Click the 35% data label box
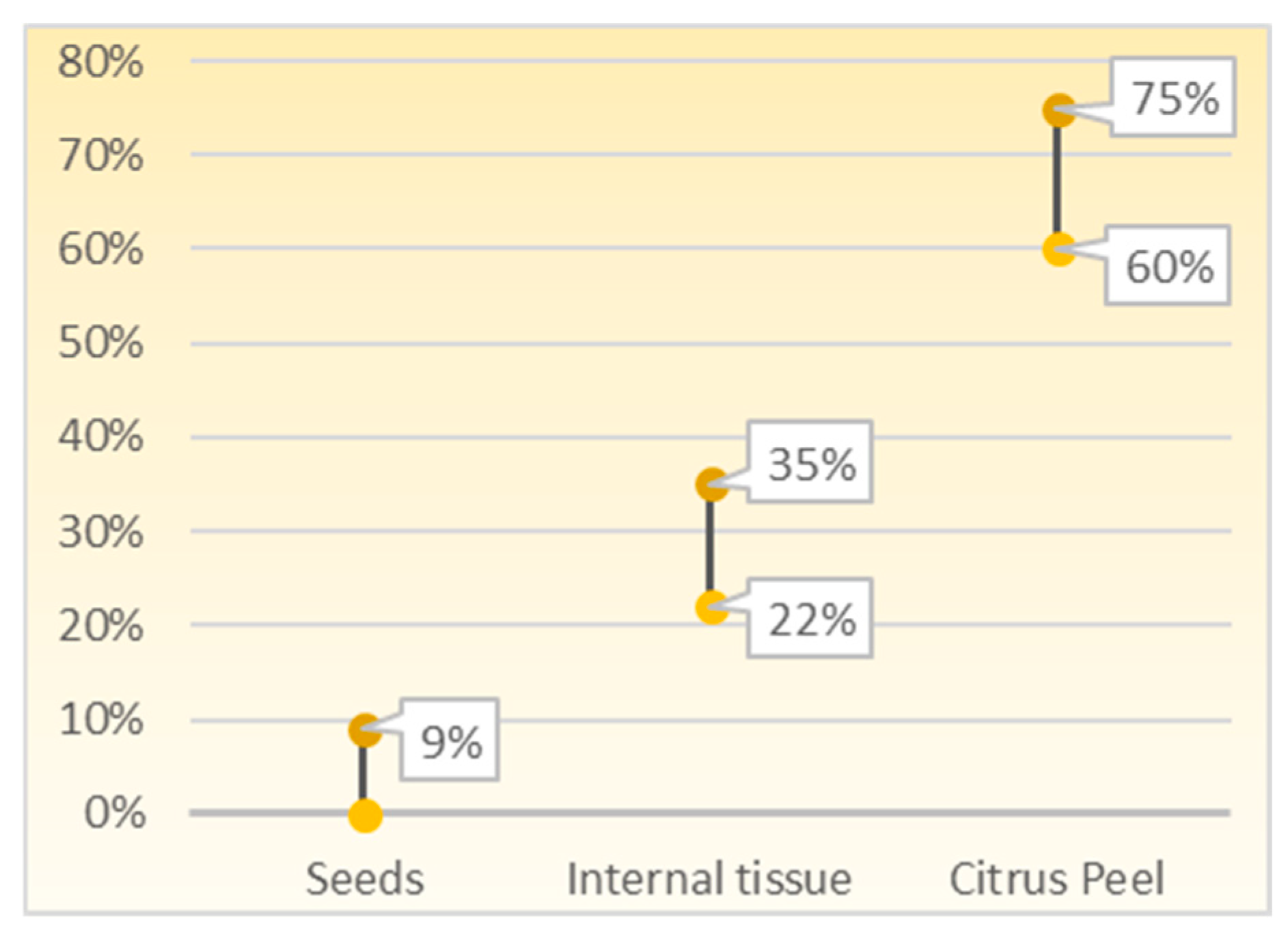 810,463
